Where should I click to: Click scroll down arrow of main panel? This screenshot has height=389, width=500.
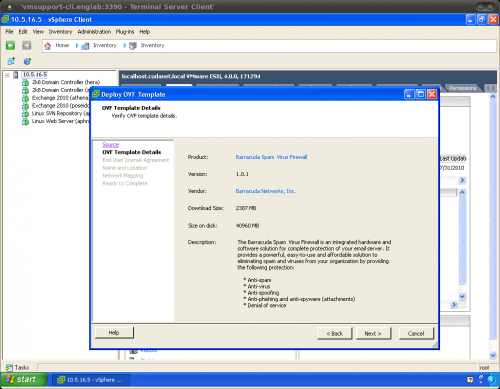pyautogui.click(x=493, y=355)
